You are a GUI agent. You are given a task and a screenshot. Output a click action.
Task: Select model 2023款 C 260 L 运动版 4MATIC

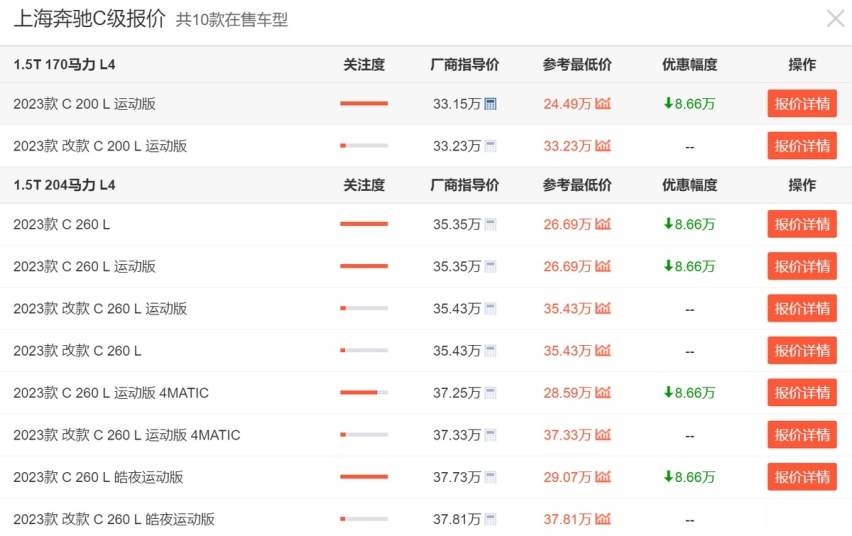pos(111,392)
